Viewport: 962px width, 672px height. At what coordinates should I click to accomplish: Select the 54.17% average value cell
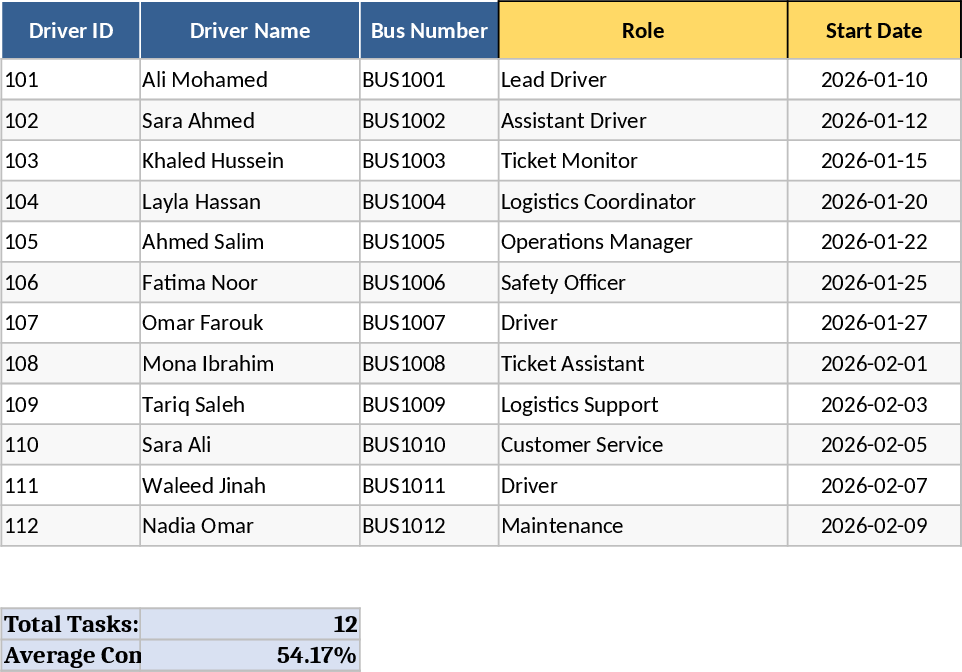[250, 656]
